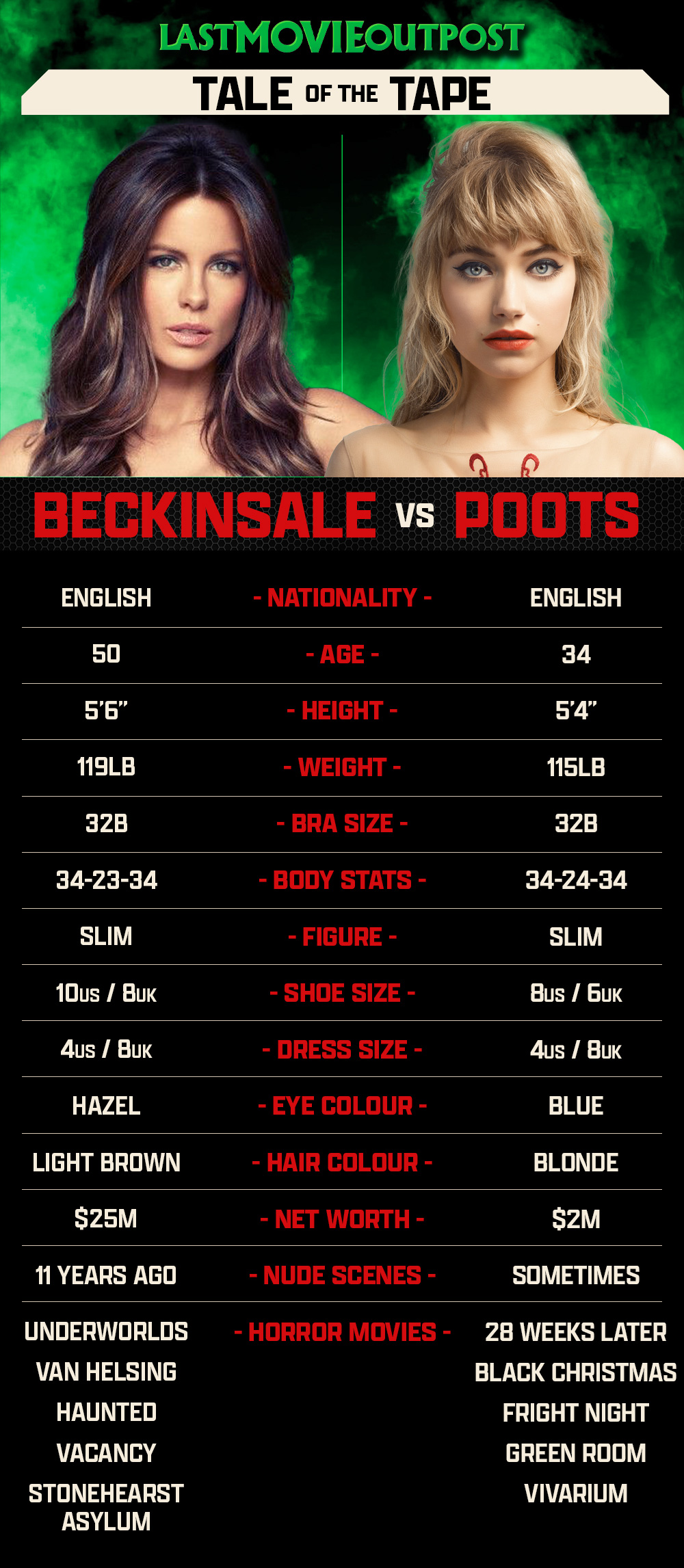Click the HAZEL eye colour value
This screenshot has height=1568, width=684.
pyautogui.click(x=106, y=1106)
